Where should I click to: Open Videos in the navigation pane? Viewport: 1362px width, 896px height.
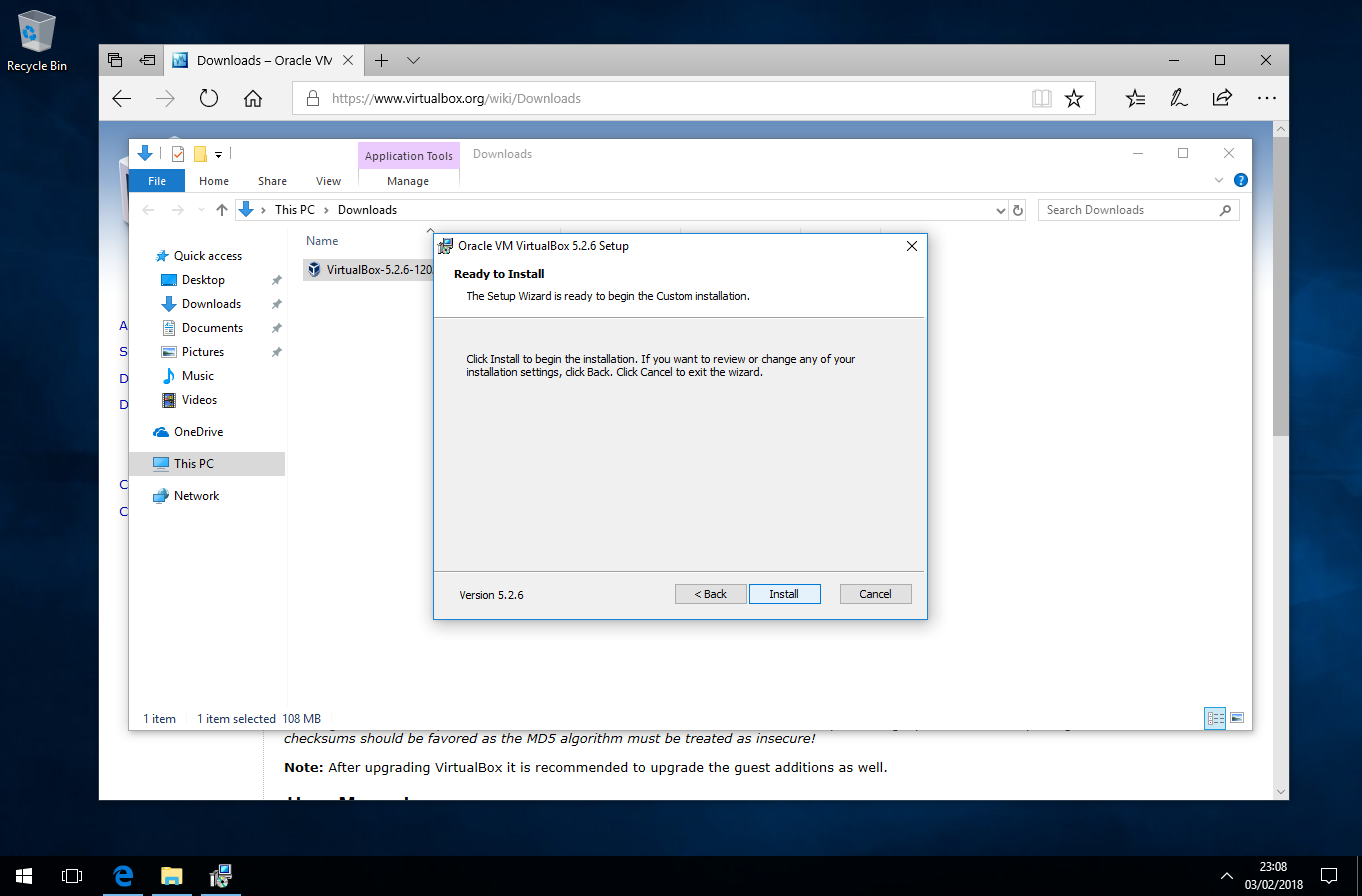click(199, 400)
